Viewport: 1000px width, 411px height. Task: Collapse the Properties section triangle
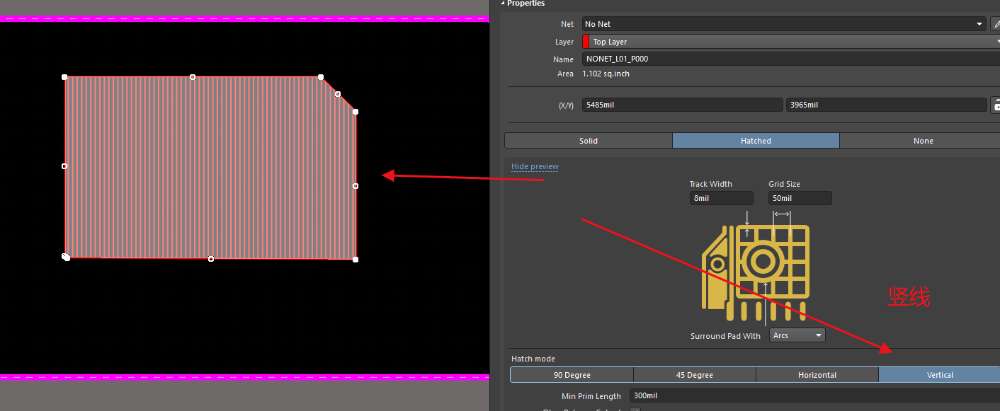click(503, 3)
